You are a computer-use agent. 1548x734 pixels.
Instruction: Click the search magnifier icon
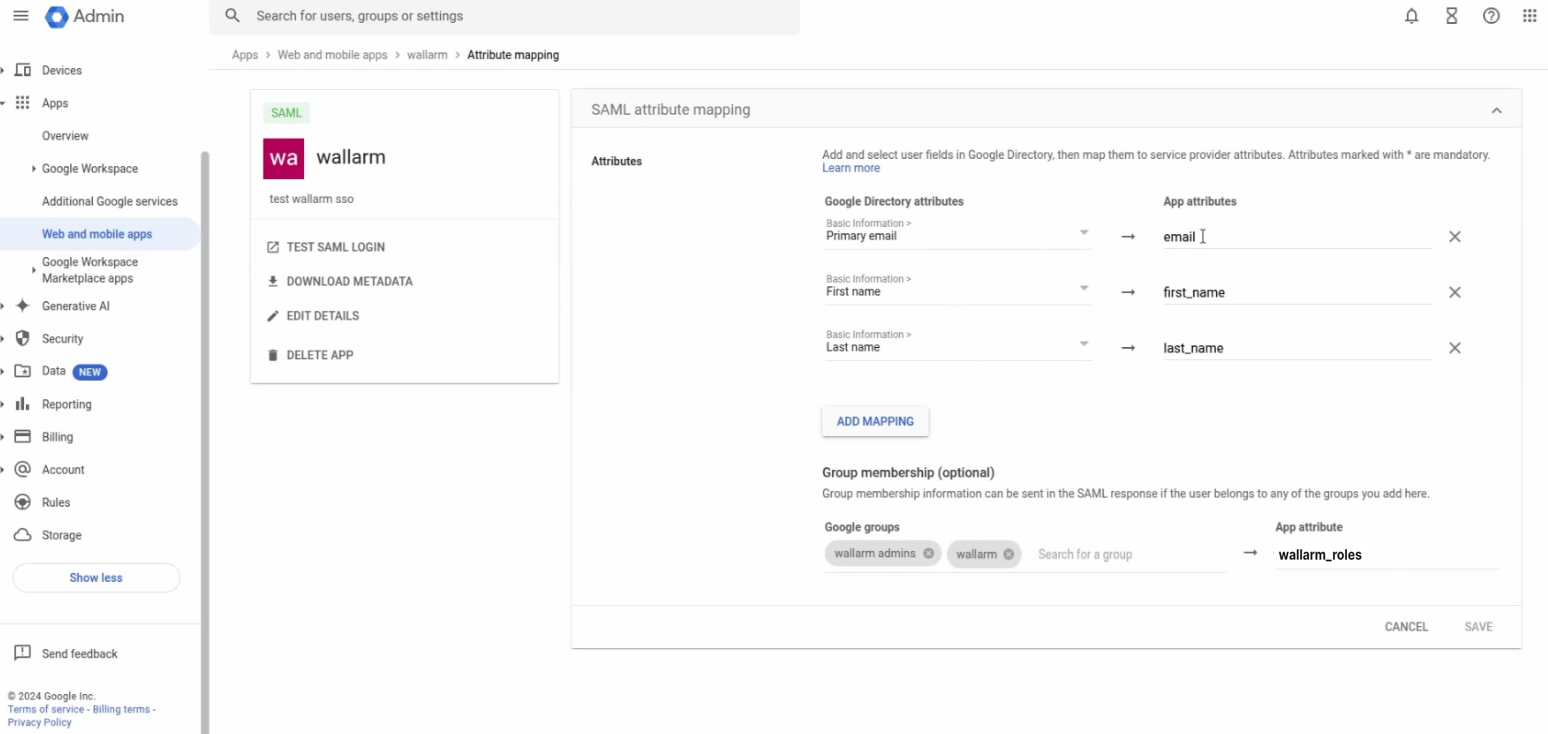click(232, 16)
